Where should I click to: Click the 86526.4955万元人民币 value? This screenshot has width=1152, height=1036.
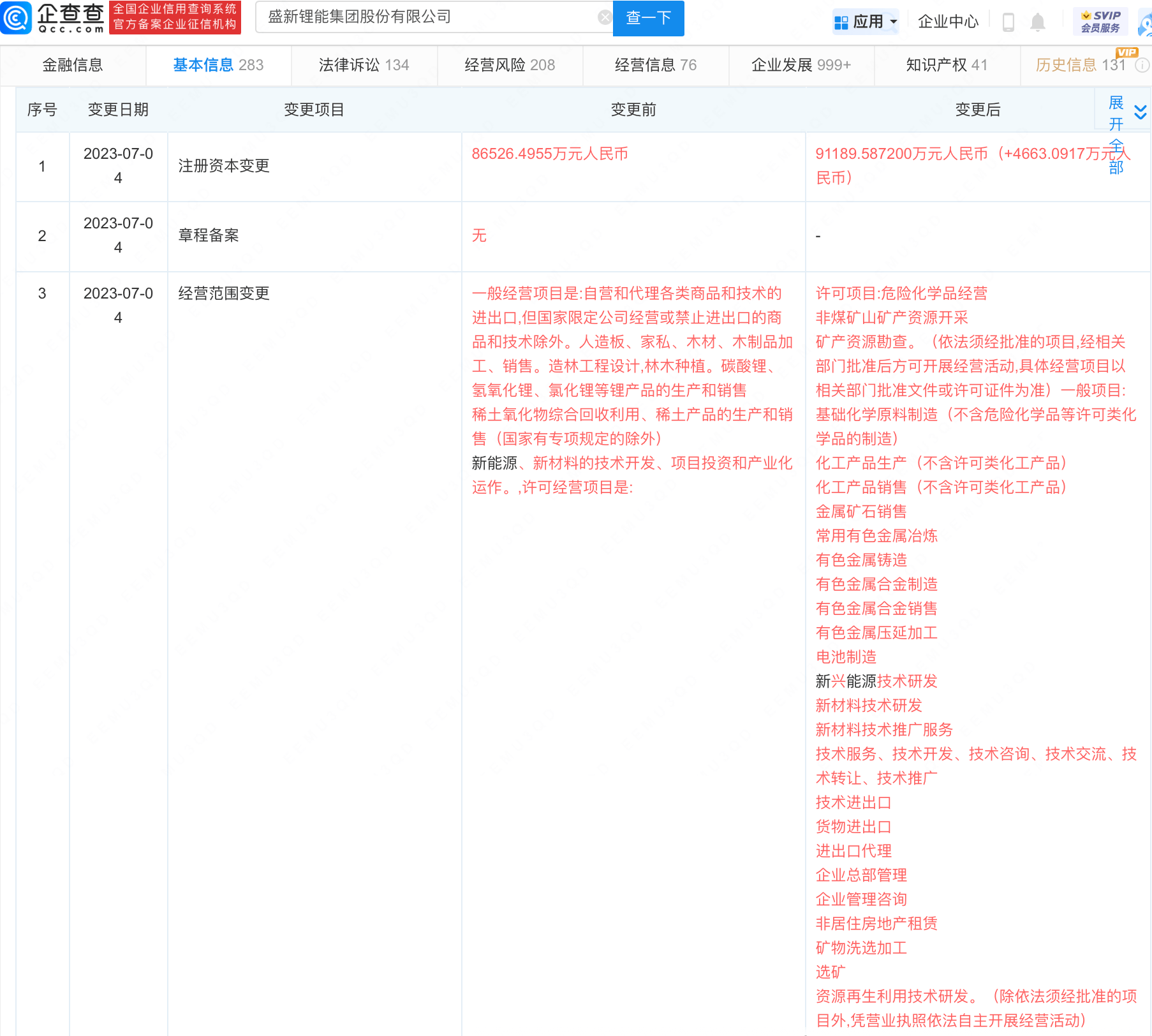click(550, 154)
